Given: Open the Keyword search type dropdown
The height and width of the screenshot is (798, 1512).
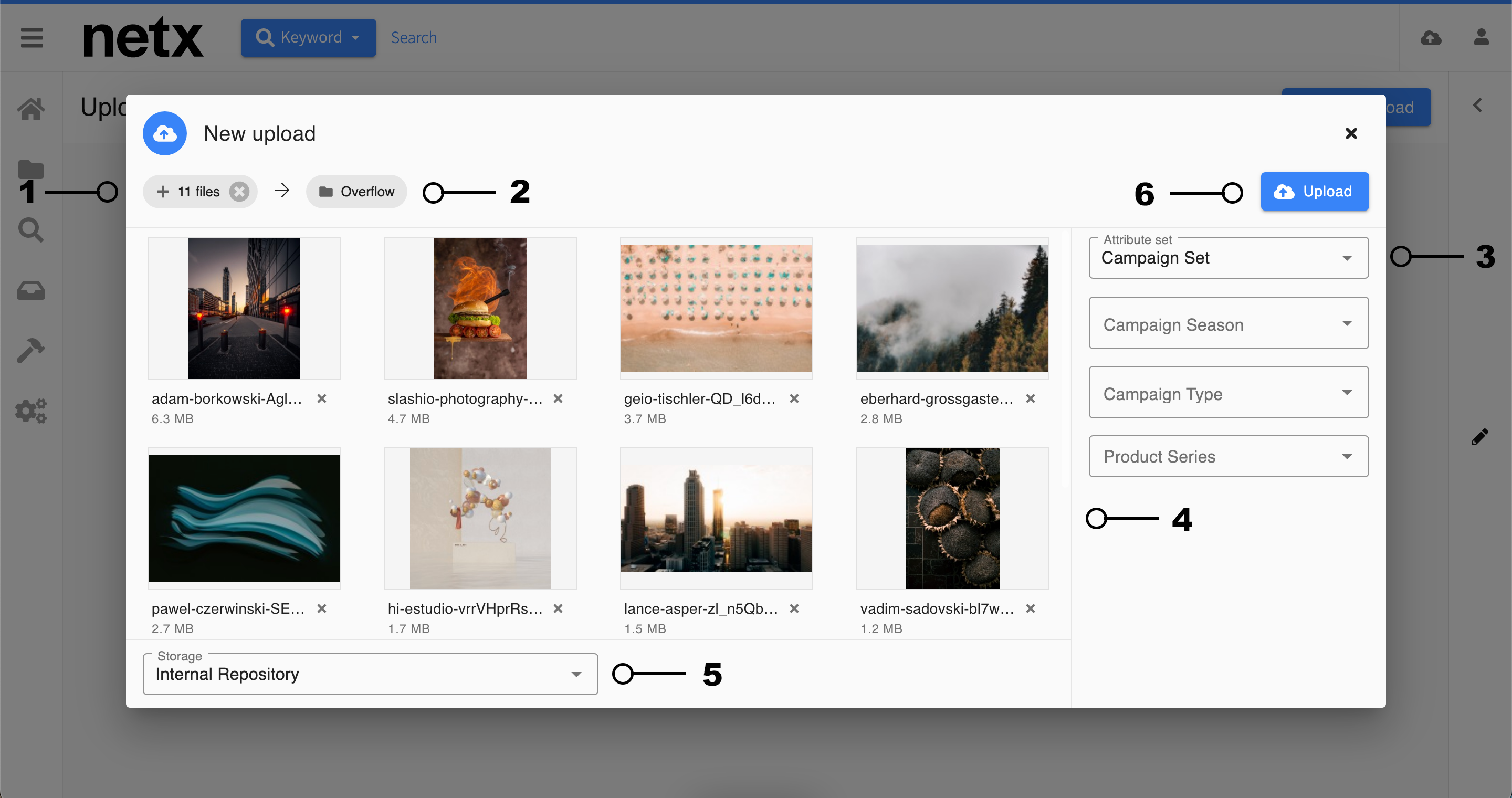Looking at the screenshot, I should [308, 37].
